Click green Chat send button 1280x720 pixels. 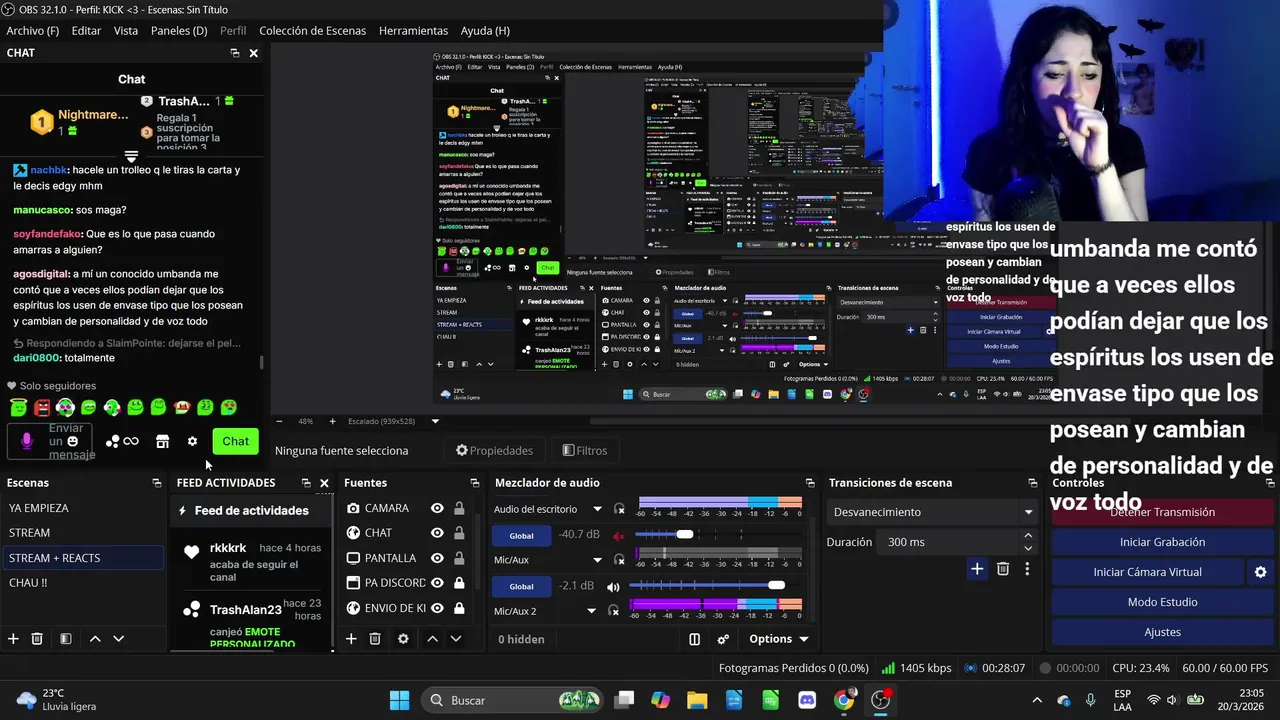coord(236,441)
